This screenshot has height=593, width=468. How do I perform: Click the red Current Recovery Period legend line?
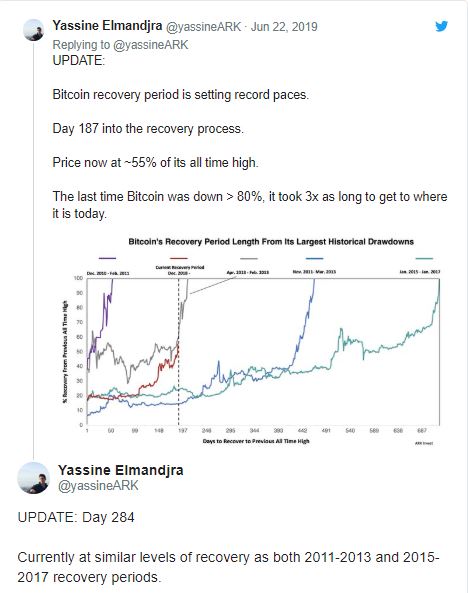(x=179, y=258)
